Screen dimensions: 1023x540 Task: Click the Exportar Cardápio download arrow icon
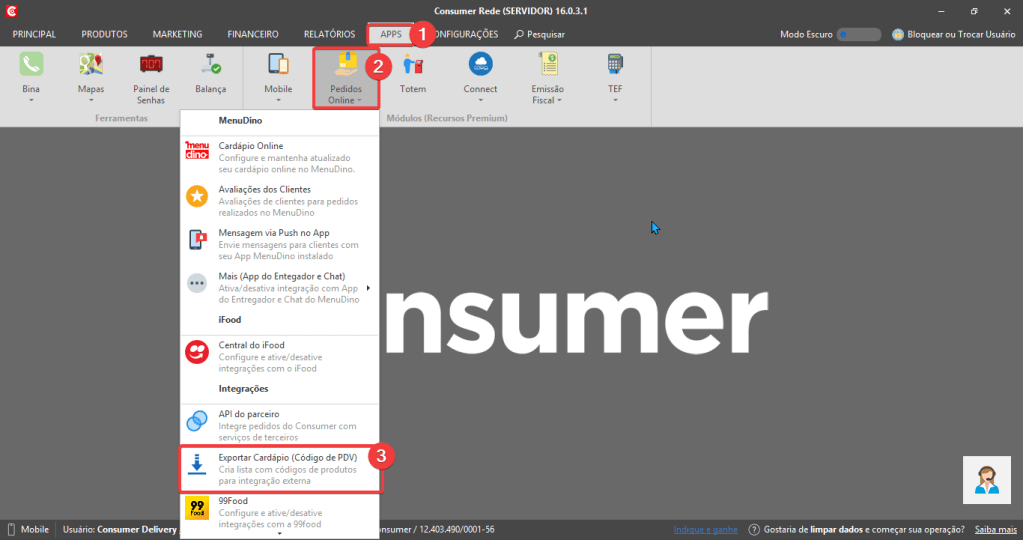197,464
